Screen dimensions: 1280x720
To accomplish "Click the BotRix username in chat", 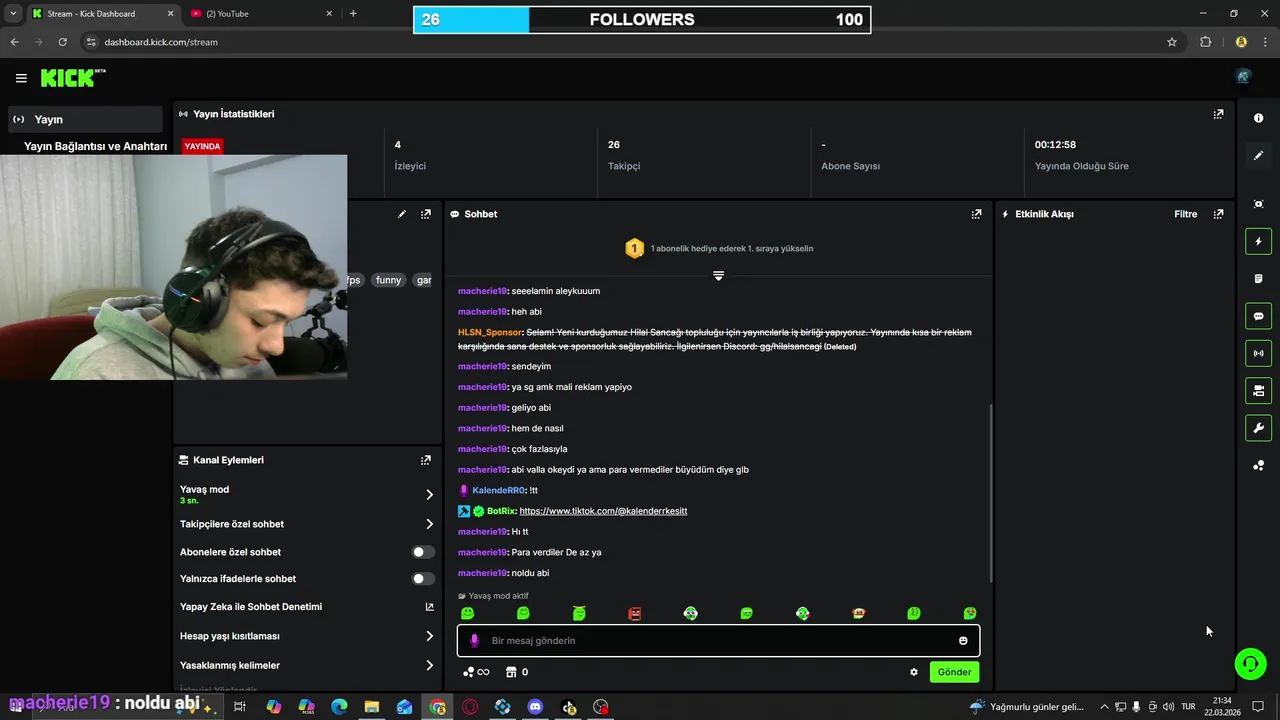I will (501, 511).
